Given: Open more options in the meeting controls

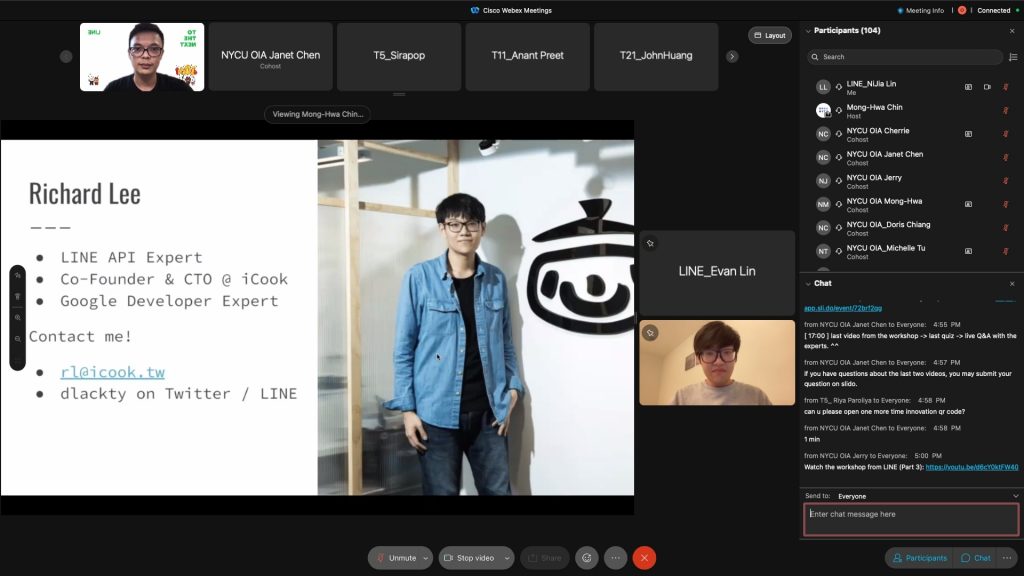Looking at the screenshot, I should point(615,558).
